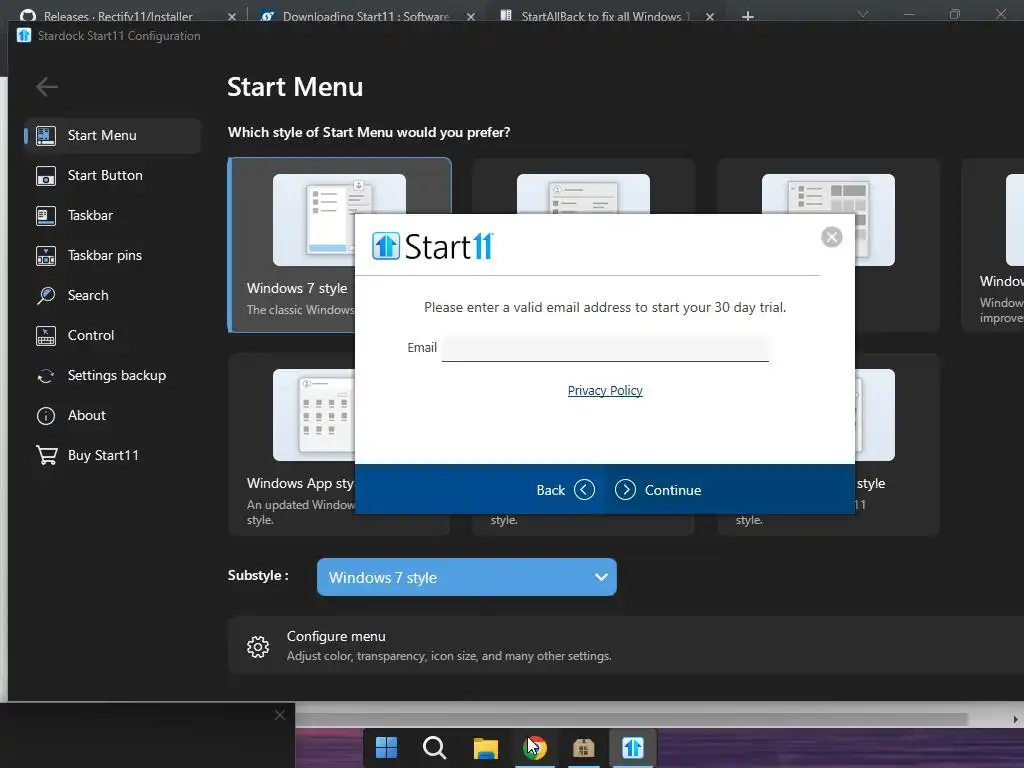
Task: Open taskbar Search
Action: coord(434,748)
